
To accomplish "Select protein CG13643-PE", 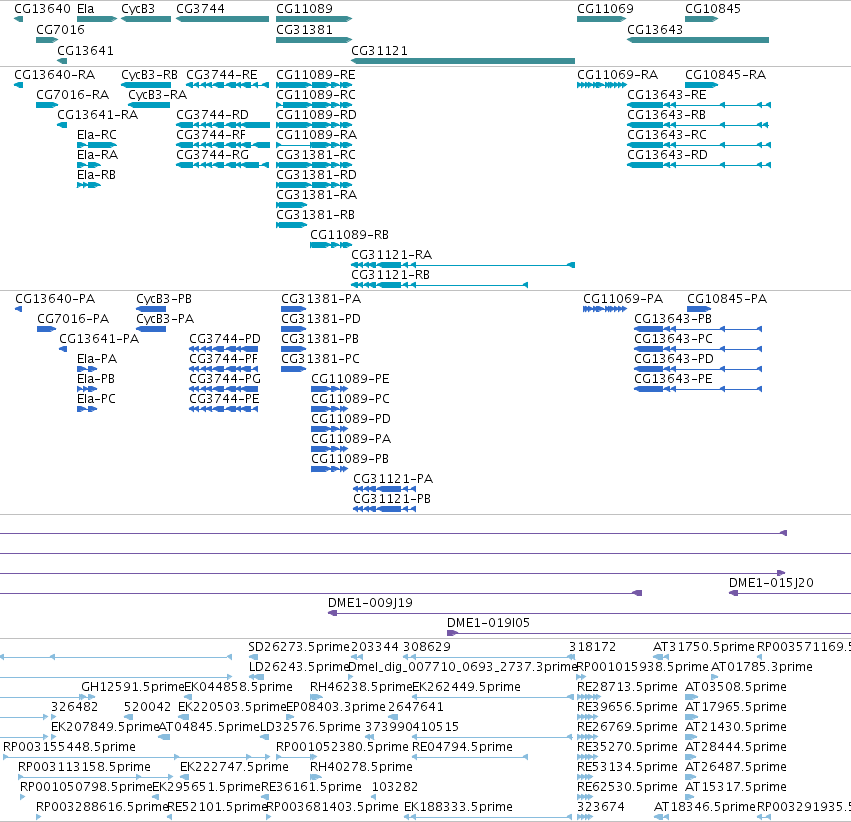I will pos(698,389).
